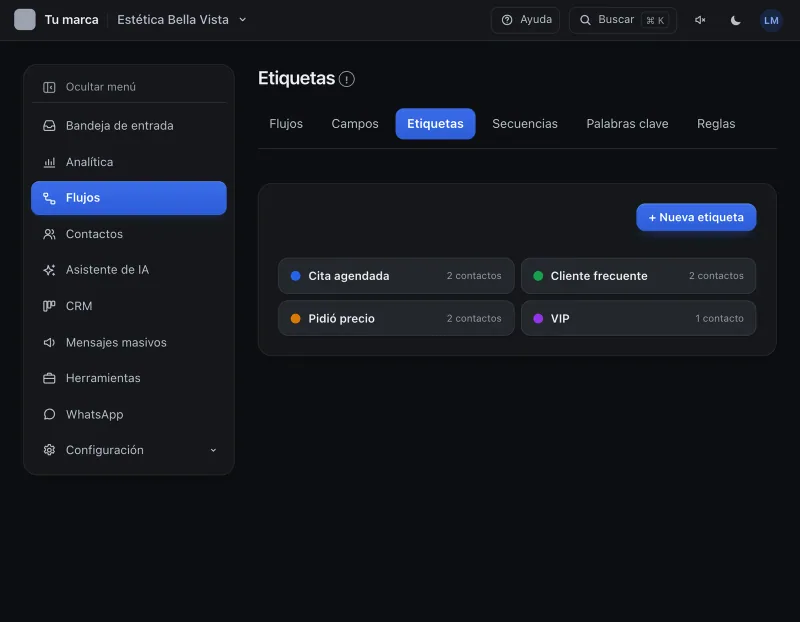This screenshot has height=622, width=800.
Task: Expand the Configuración chevron
Action: (x=213, y=450)
